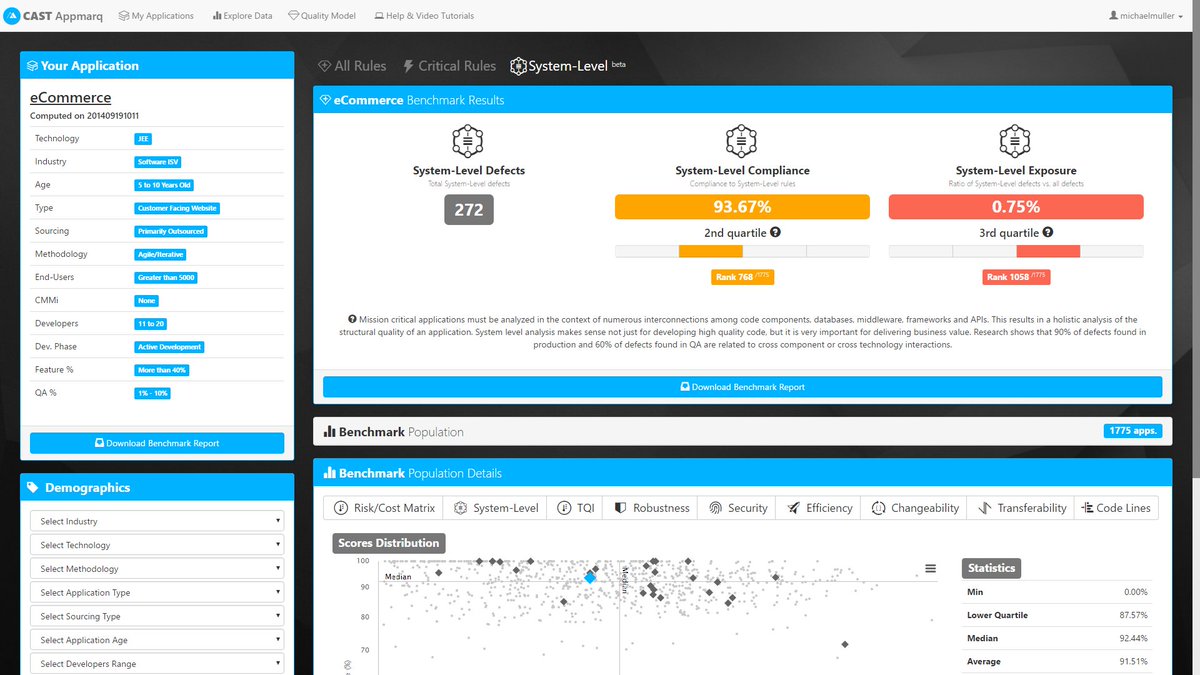This screenshot has height=675, width=1200.
Task: Expand Select Technology dropdown
Action: tap(157, 545)
